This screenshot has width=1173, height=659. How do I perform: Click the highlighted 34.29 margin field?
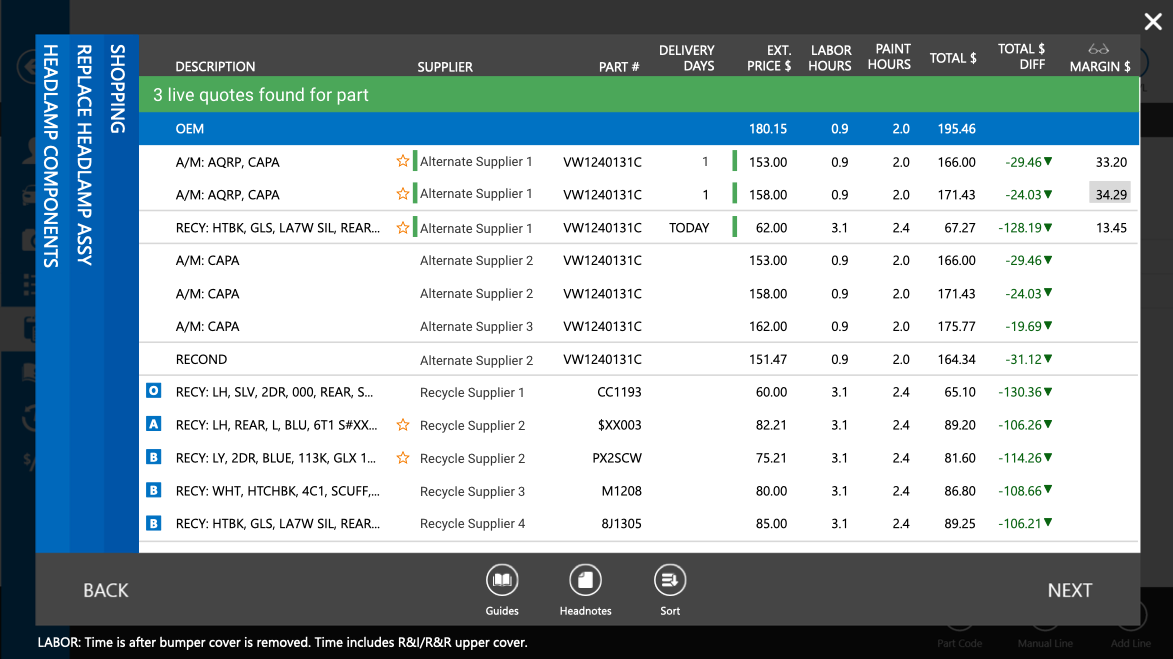tap(1110, 194)
